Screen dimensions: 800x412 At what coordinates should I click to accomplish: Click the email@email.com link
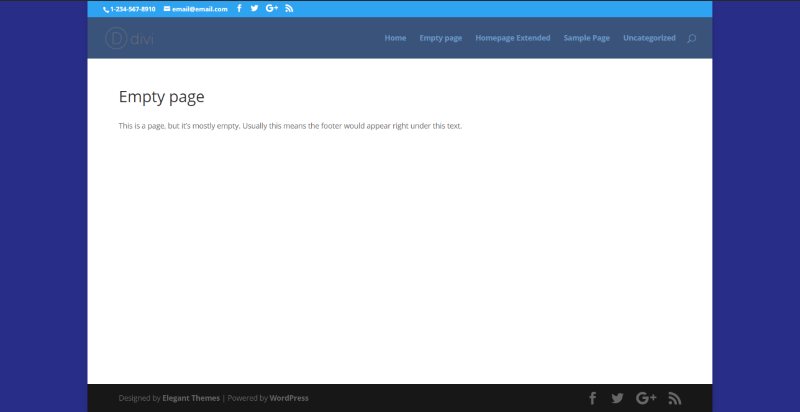(199, 9)
